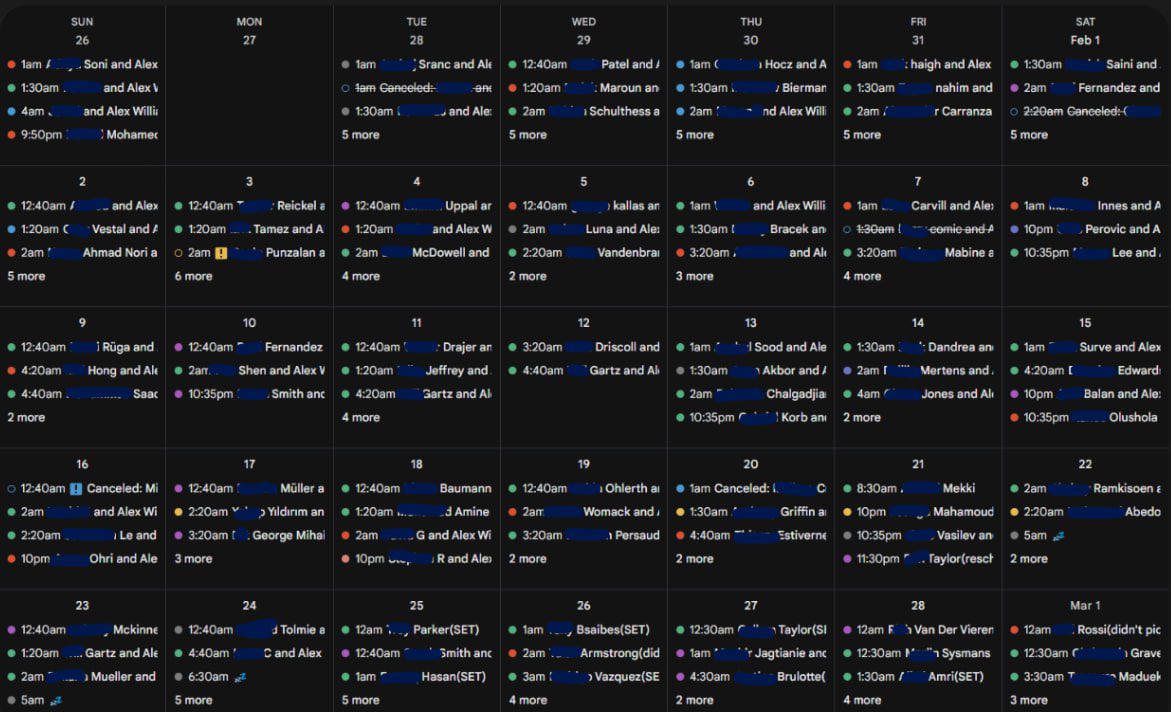Click the blue exclamation icon on the 16th's canceled event
The height and width of the screenshot is (712, 1171).
tap(76, 489)
